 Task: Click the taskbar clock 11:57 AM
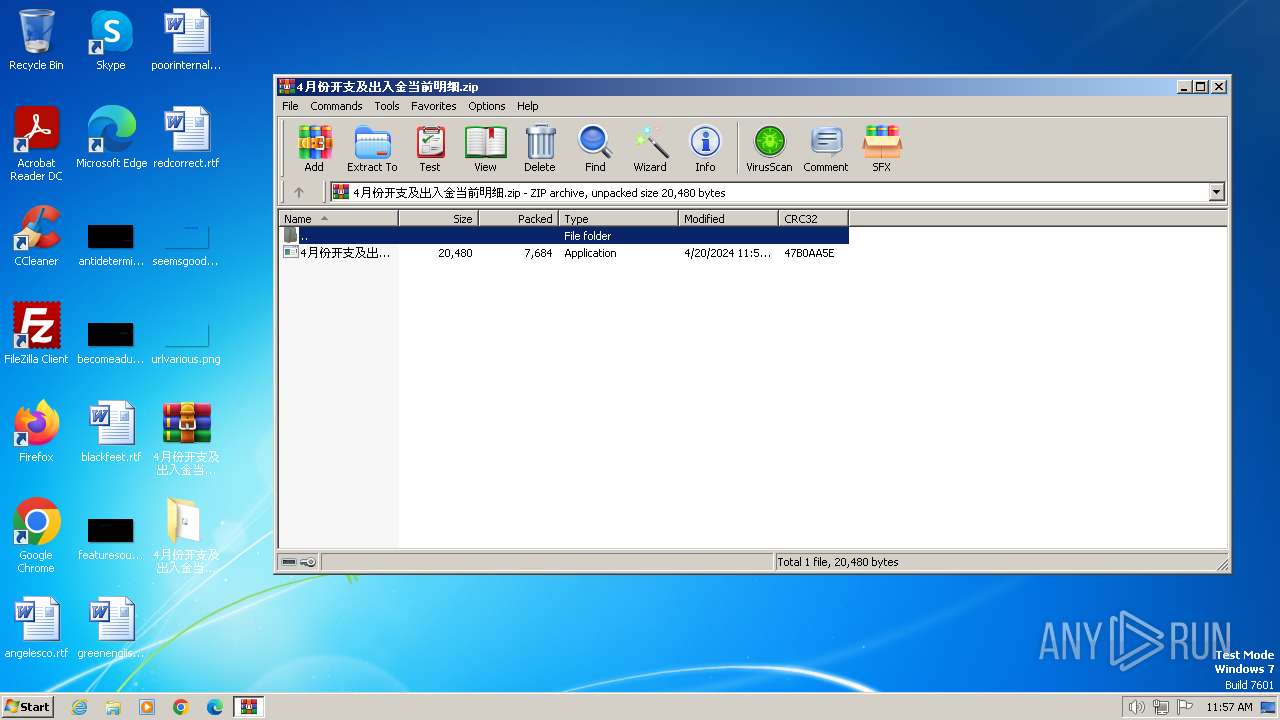click(x=1229, y=707)
